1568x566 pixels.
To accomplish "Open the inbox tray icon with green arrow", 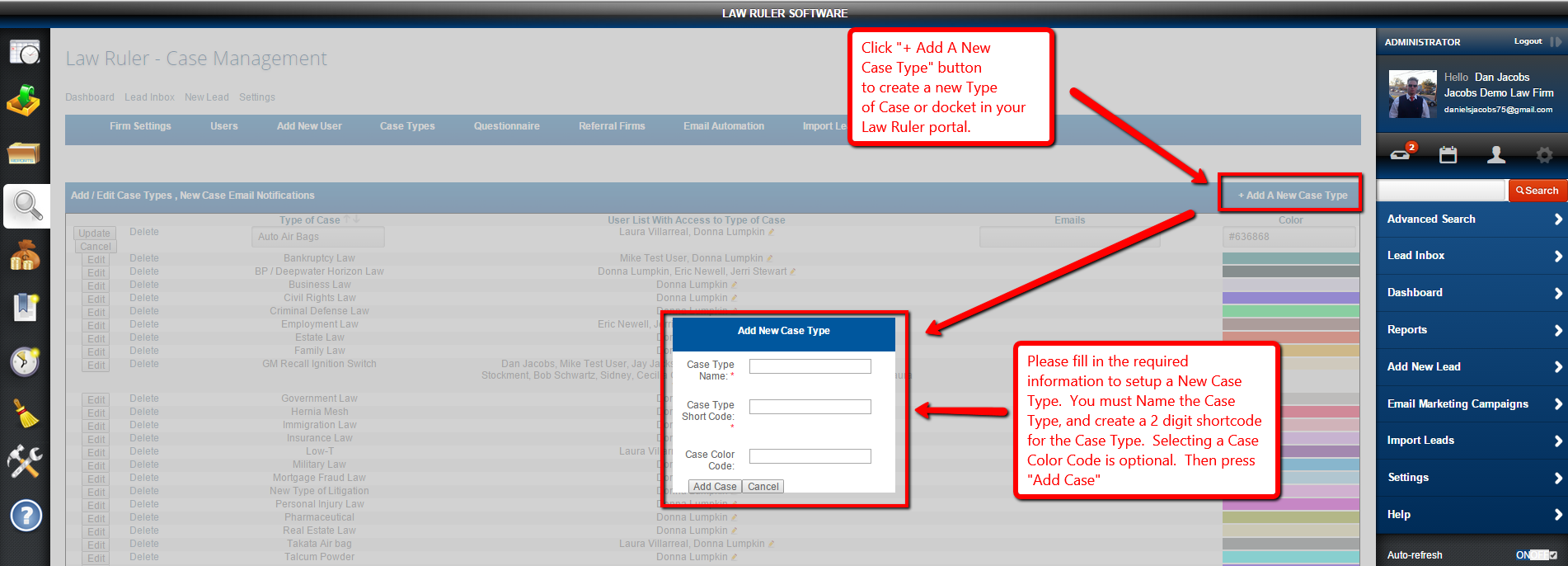I will [24, 101].
